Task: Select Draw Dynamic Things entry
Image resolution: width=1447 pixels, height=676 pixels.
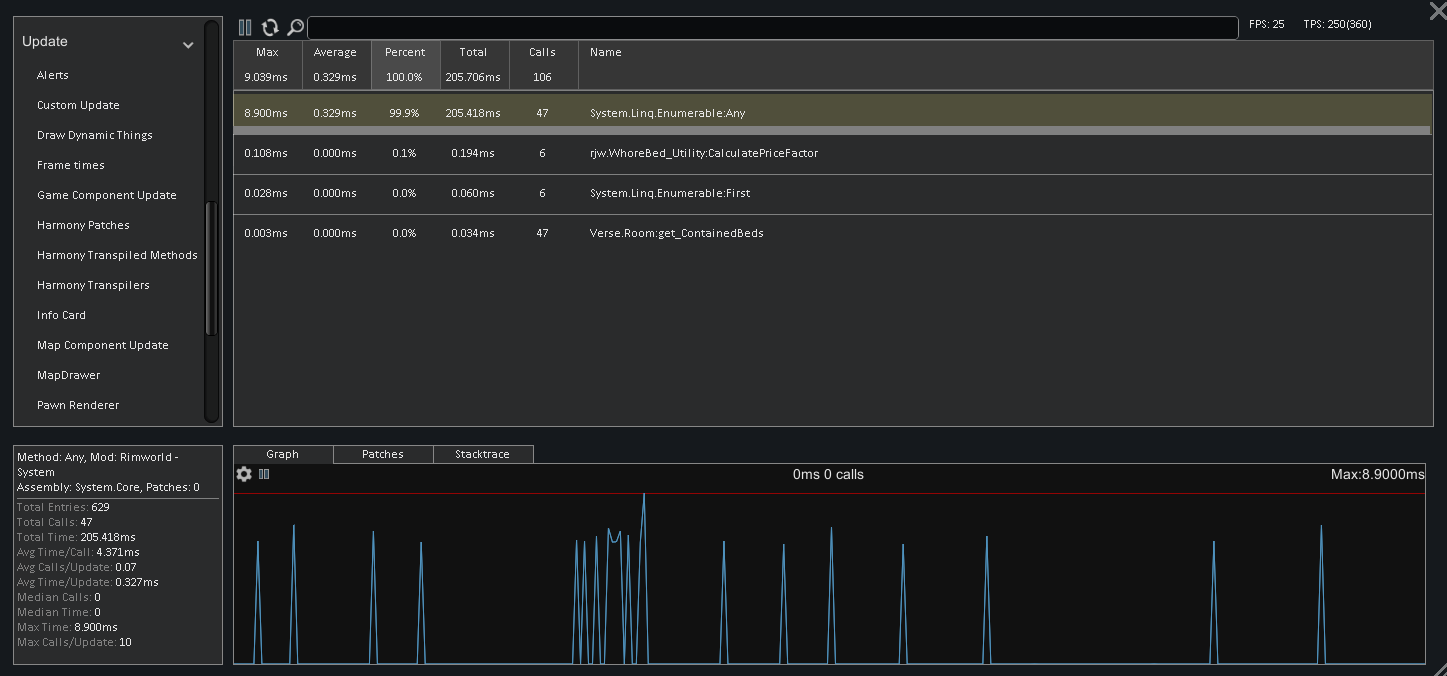Action: (x=95, y=135)
